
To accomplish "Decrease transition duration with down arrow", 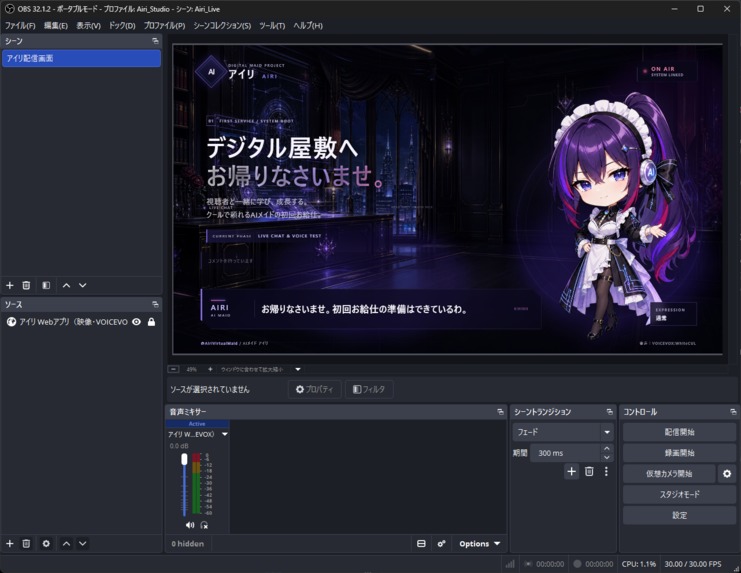I will (x=607, y=457).
